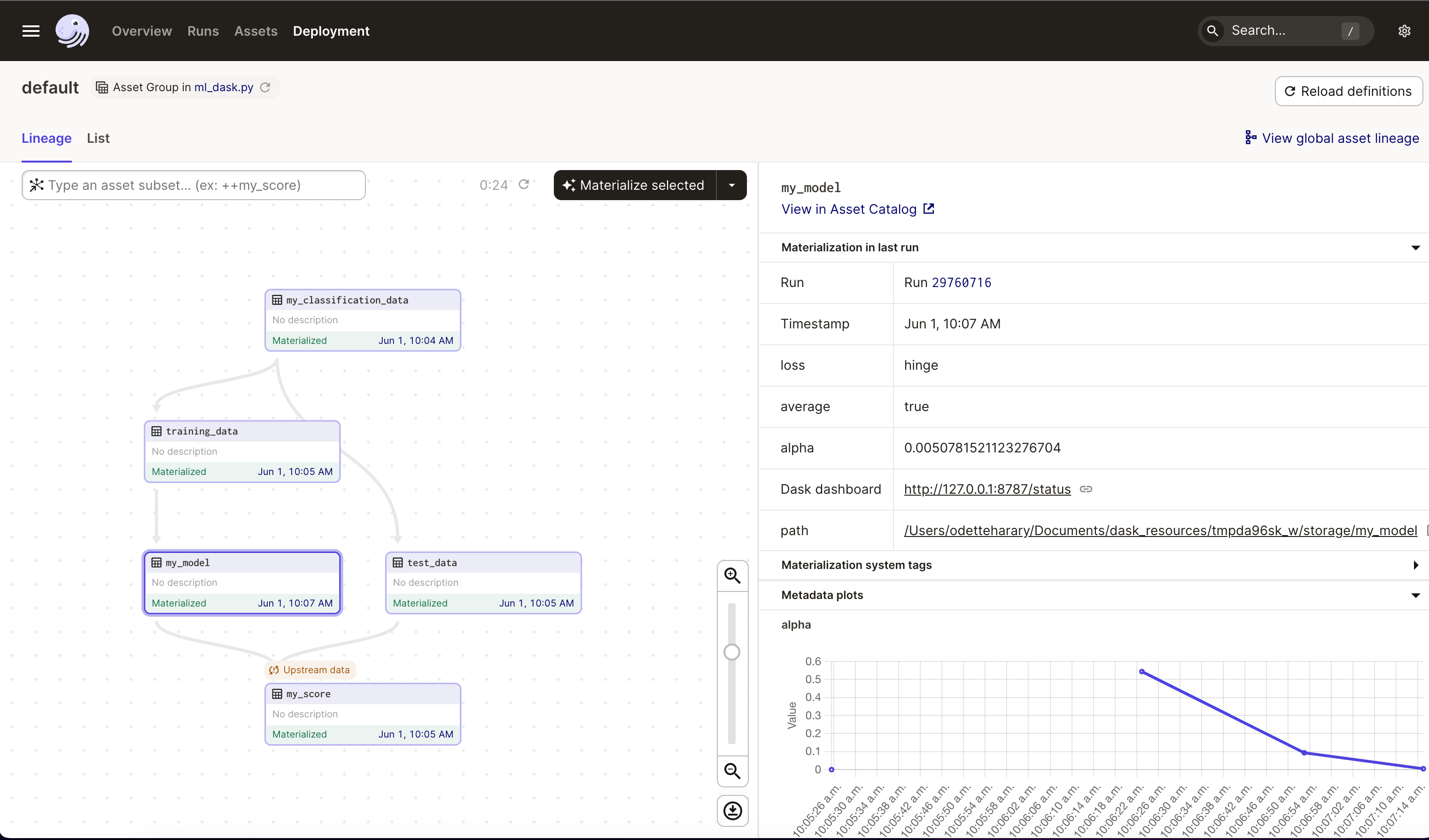The height and width of the screenshot is (840, 1429).
Task: Click the Reload definitions button
Action: [1349, 91]
